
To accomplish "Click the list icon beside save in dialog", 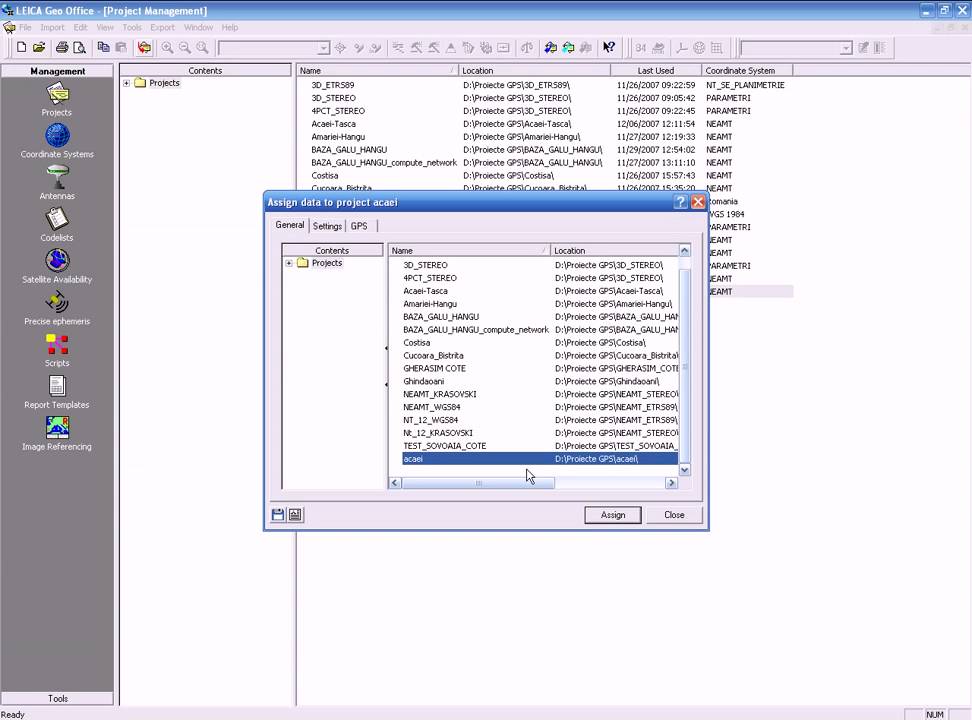I will 296,515.
